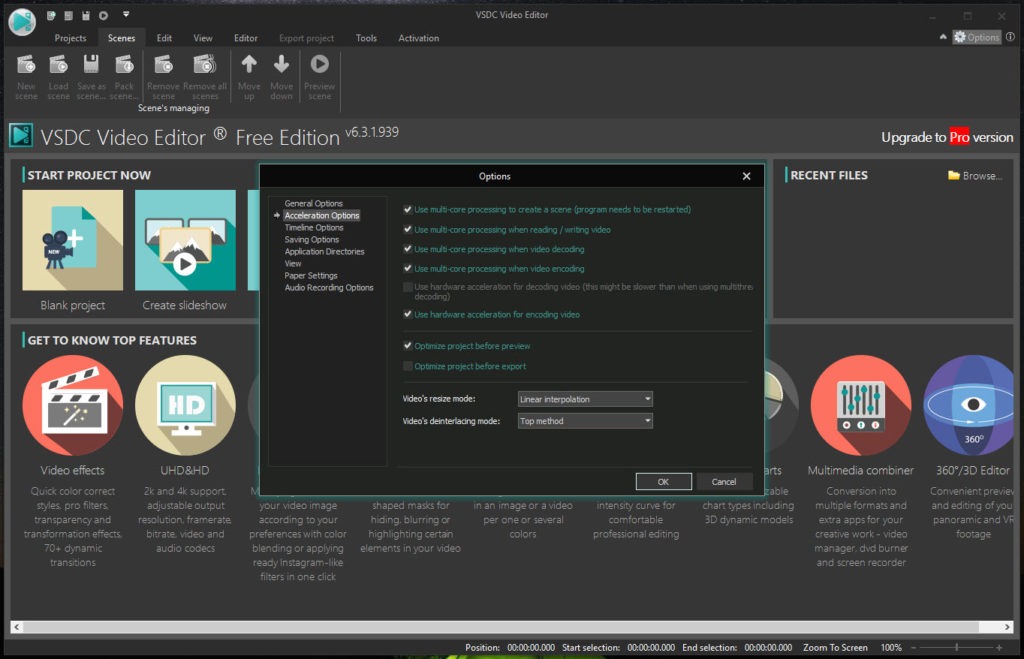Click the horizontal scrollbar track
Image resolution: width=1024 pixels, height=659 pixels.
[x=500, y=627]
